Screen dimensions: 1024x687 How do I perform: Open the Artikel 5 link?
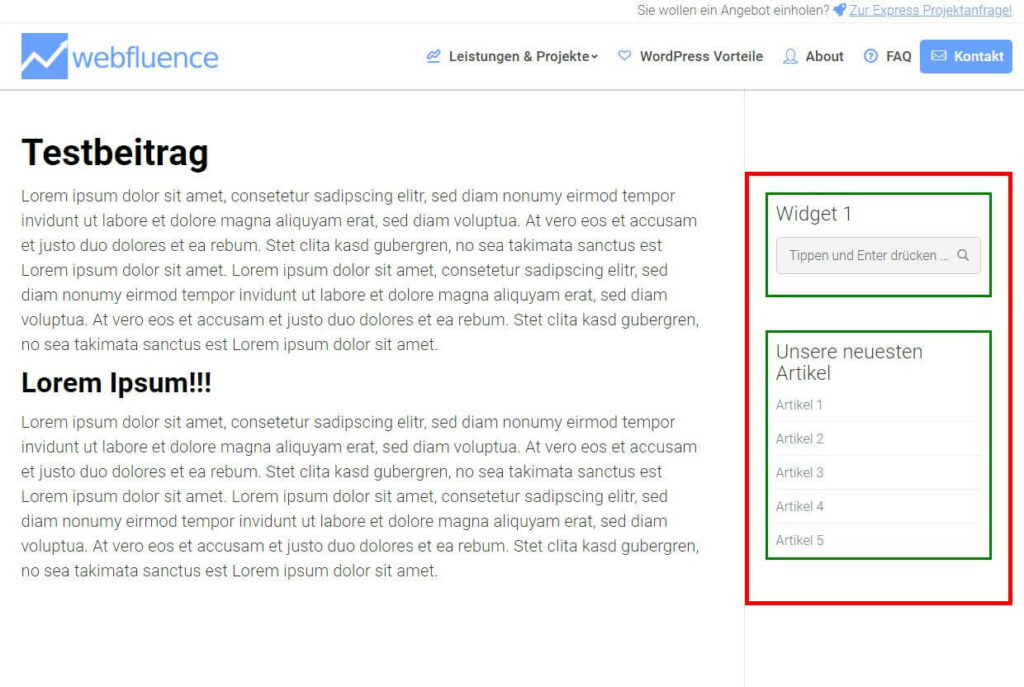tap(799, 540)
